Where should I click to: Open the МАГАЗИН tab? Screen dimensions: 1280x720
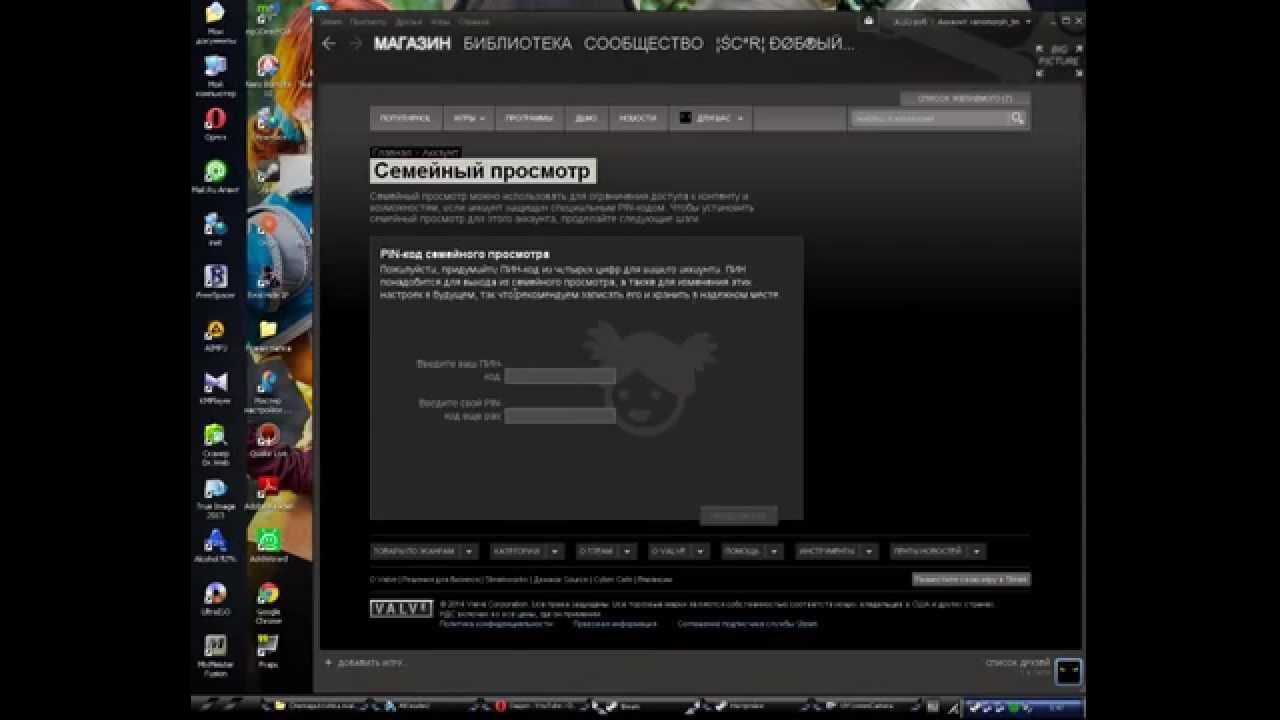[412, 44]
